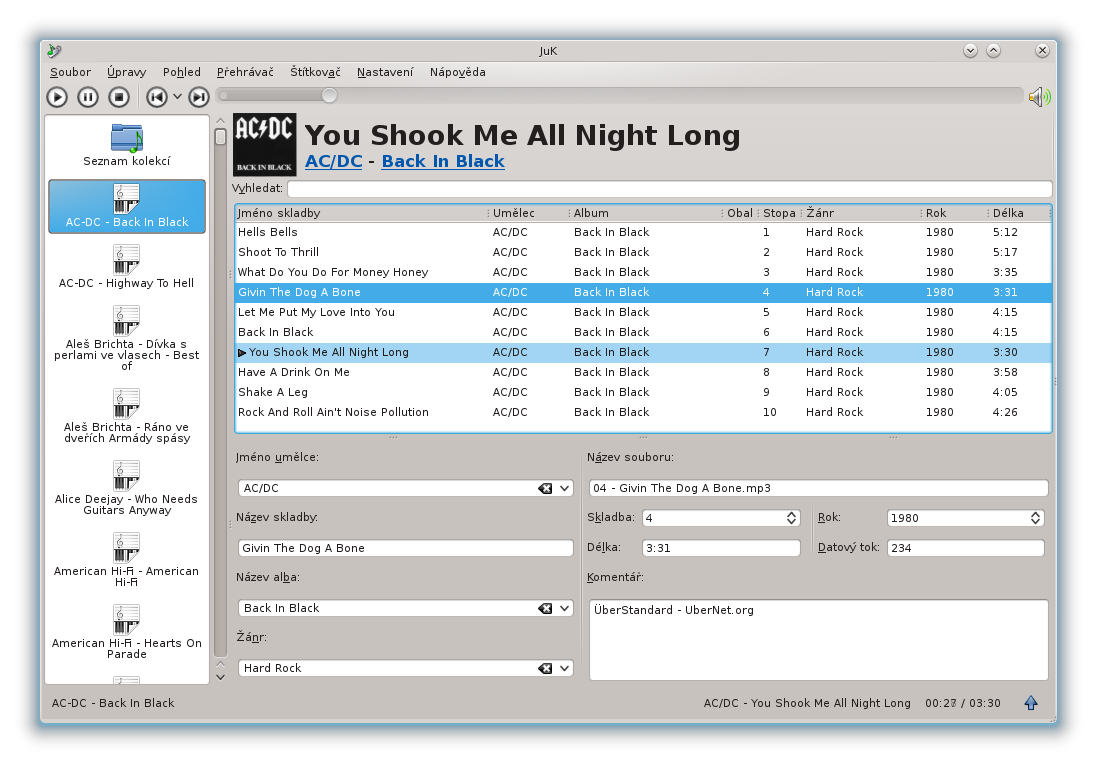Viewport: 1097px width, 763px height.
Task: Open the Seznam kolekcí collection list
Action: click(x=127, y=145)
